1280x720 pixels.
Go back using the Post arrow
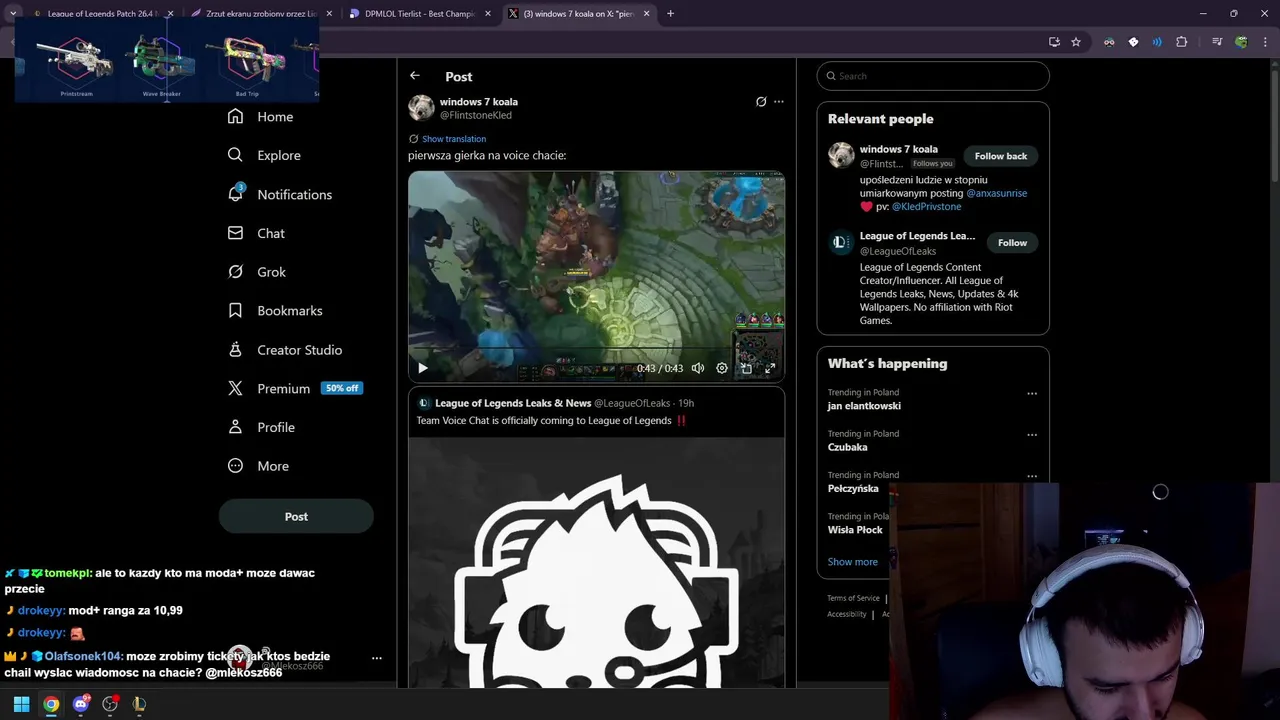415,76
